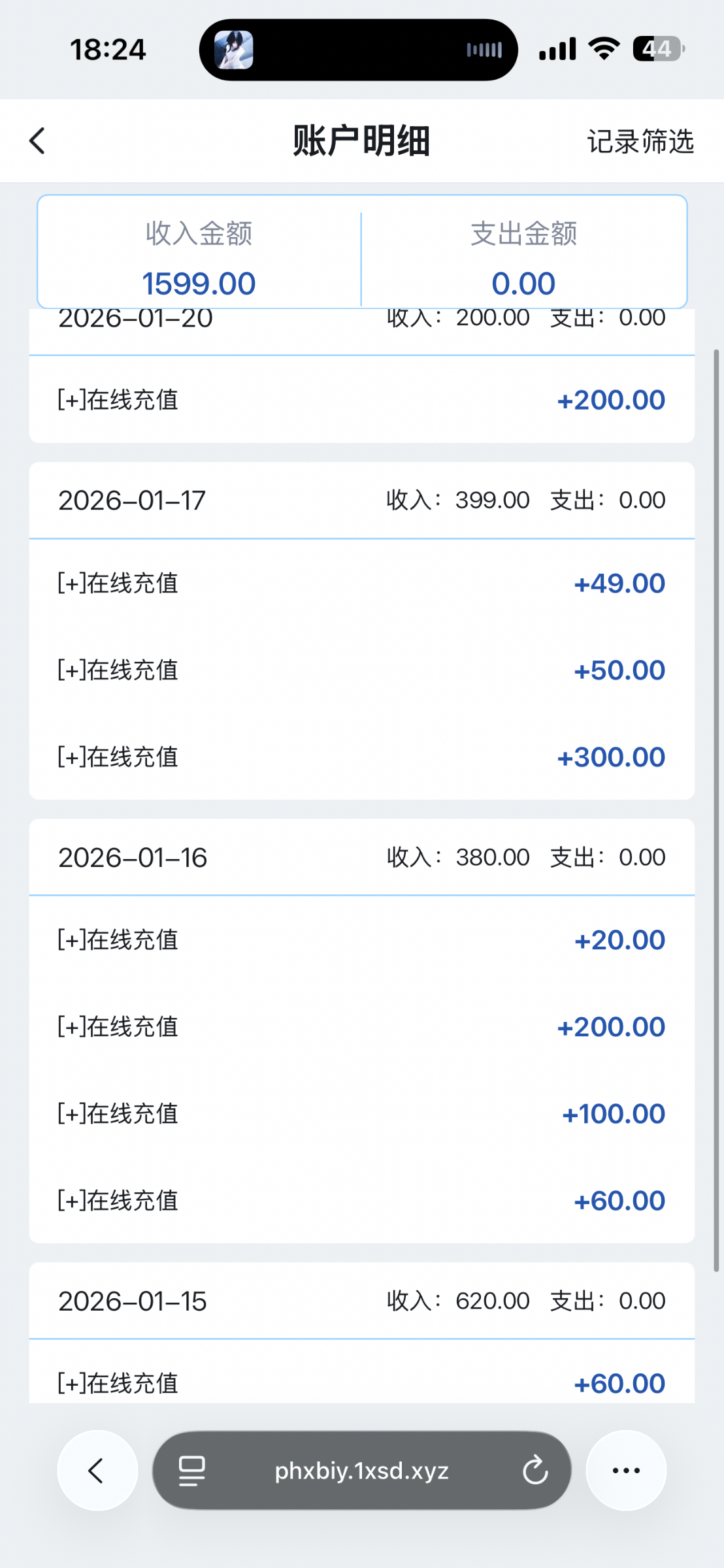Select the 2026-01-16 date header

pyautogui.click(x=133, y=857)
